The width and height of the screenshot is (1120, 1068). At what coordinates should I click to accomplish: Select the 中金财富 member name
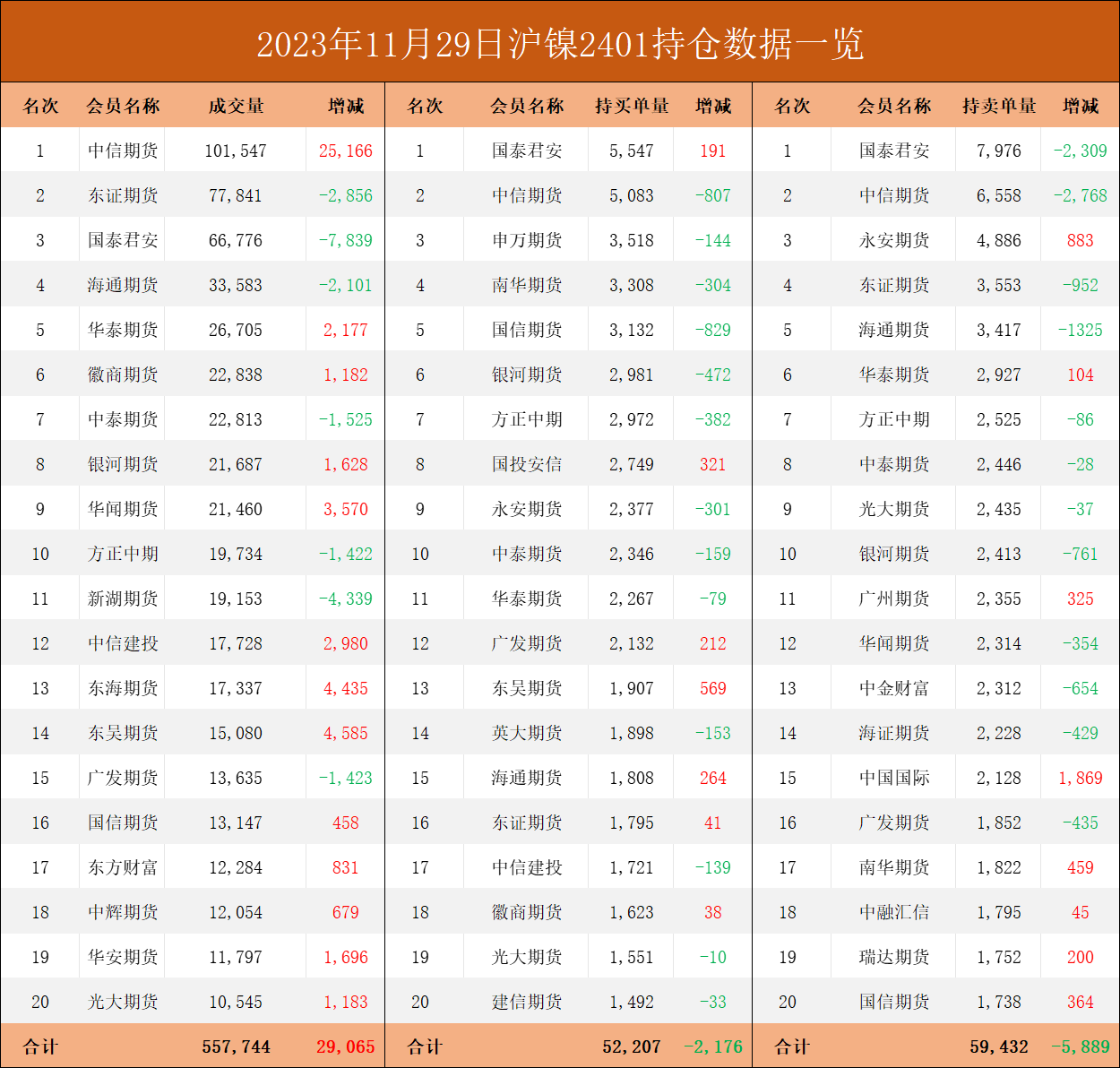894,688
